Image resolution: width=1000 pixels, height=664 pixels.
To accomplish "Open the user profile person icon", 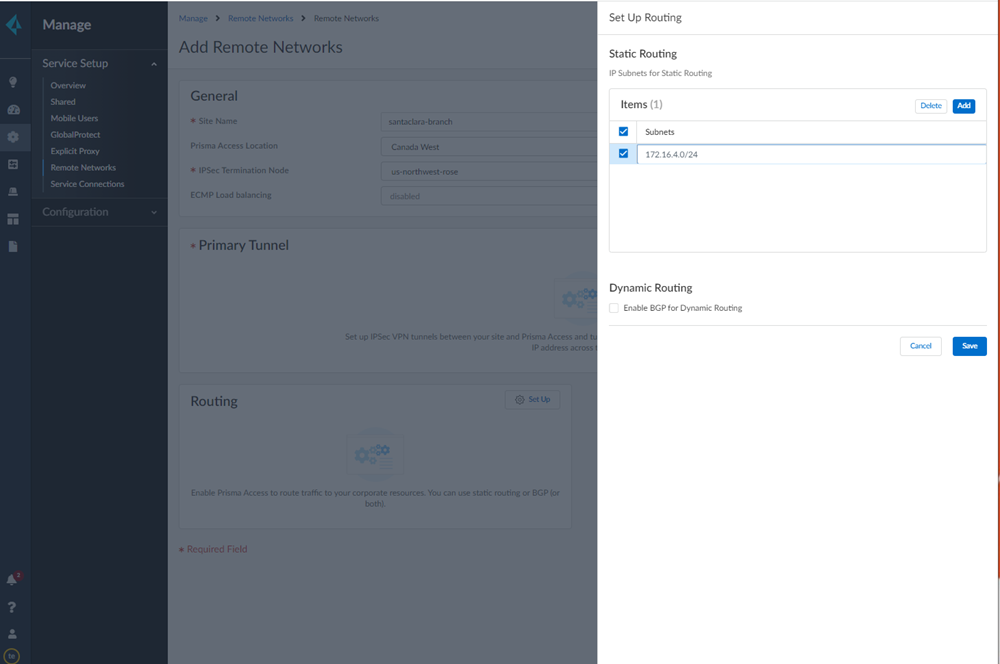I will [x=13, y=634].
